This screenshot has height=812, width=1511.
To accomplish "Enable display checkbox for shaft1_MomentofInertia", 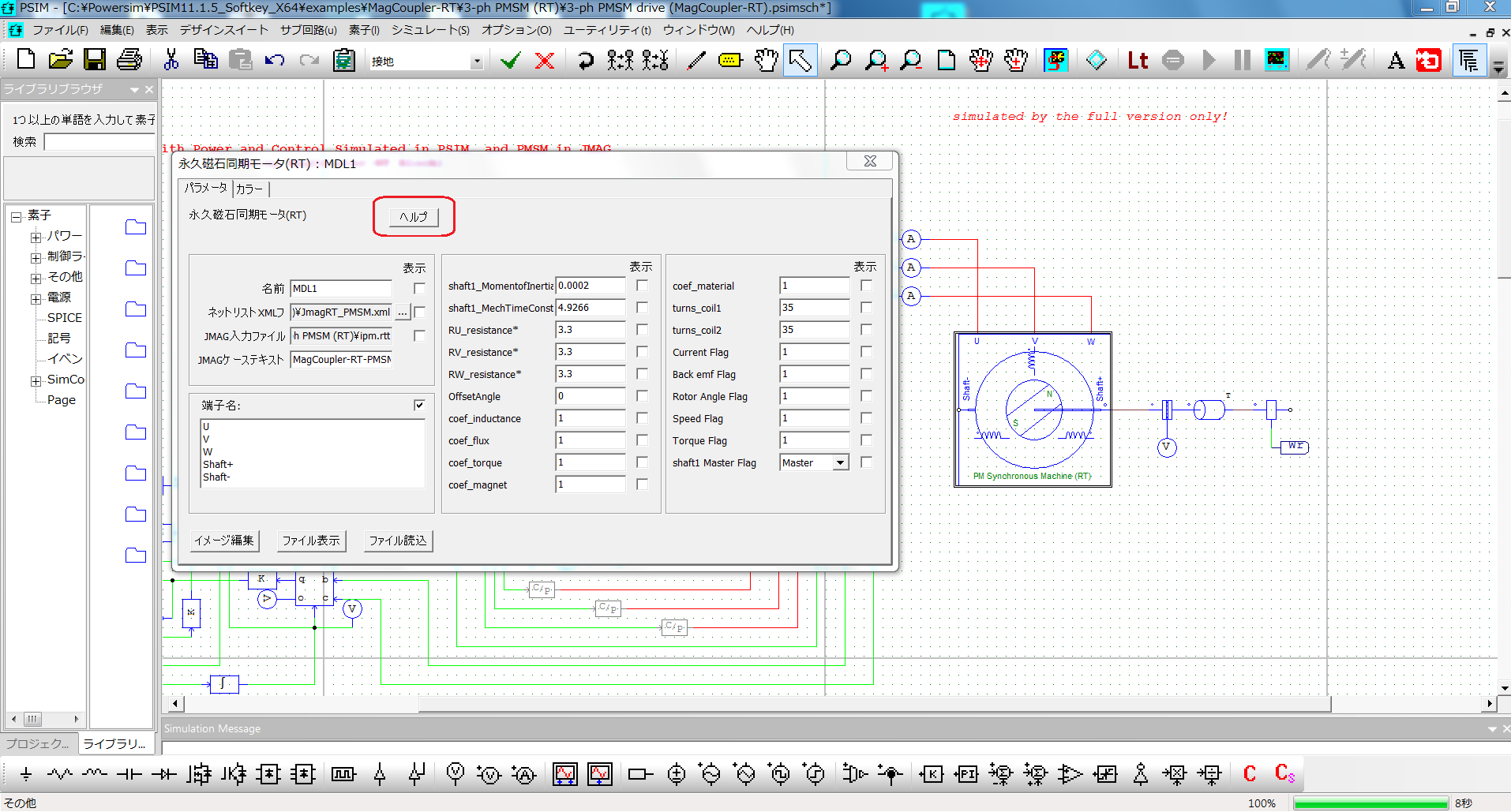I will point(642,286).
